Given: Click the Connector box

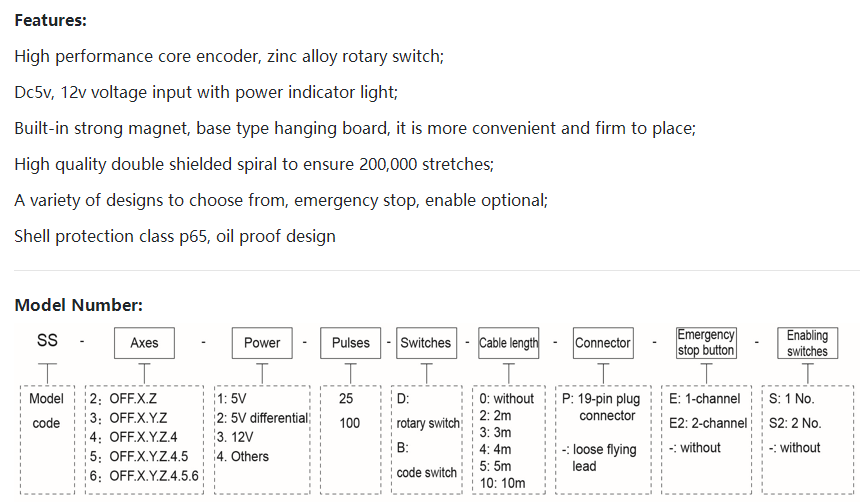Looking at the screenshot, I should click(x=603, y=343).
